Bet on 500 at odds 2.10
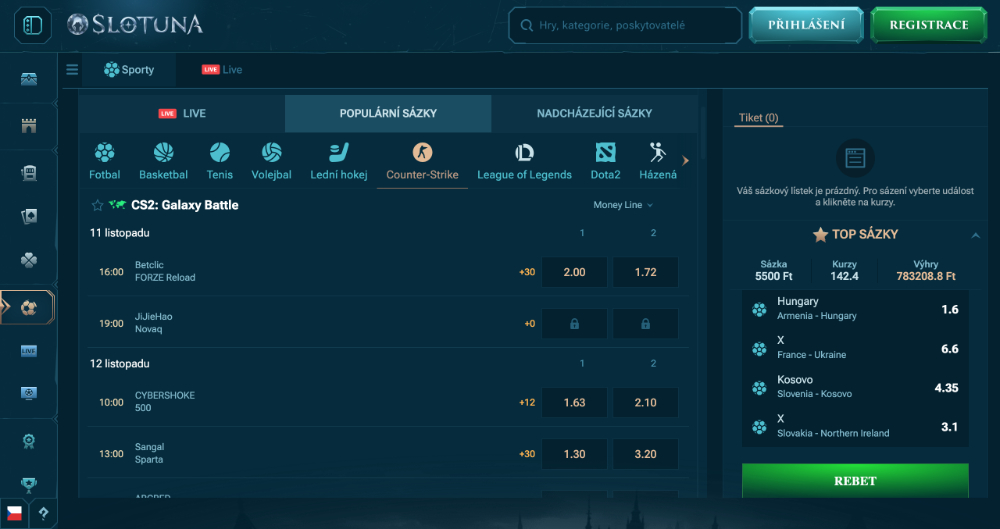Screen dimensions: 1000x529 click(x=645, y=403)
